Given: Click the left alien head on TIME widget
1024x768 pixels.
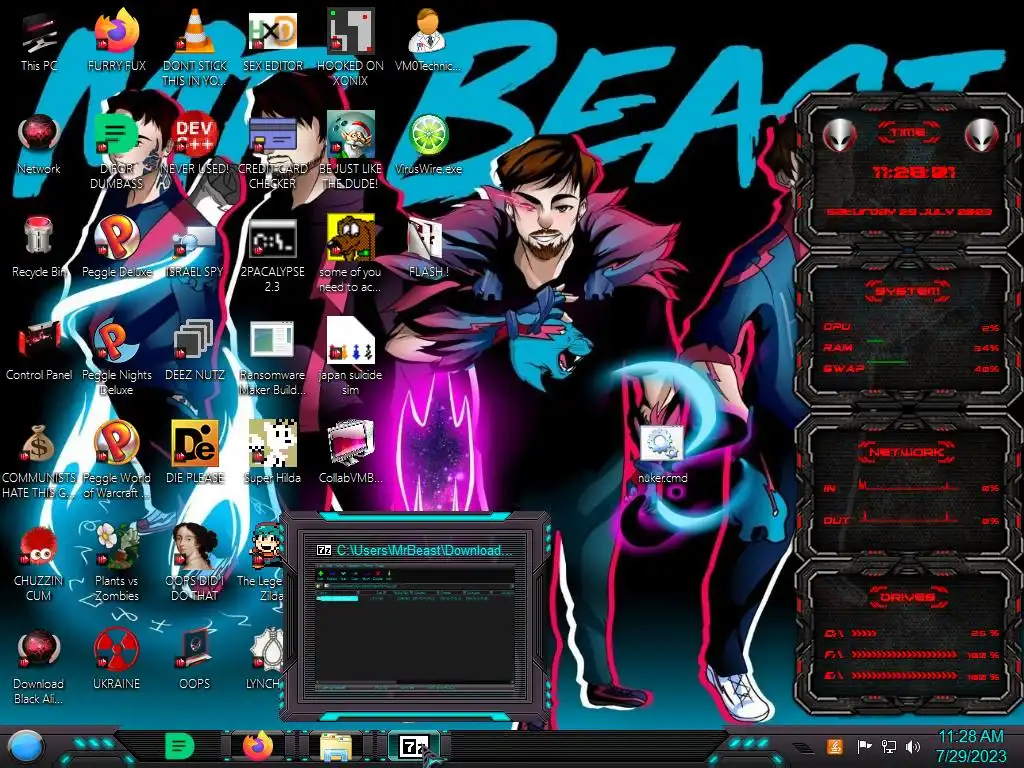Looking at the screenshot, I should pos(839,136).
